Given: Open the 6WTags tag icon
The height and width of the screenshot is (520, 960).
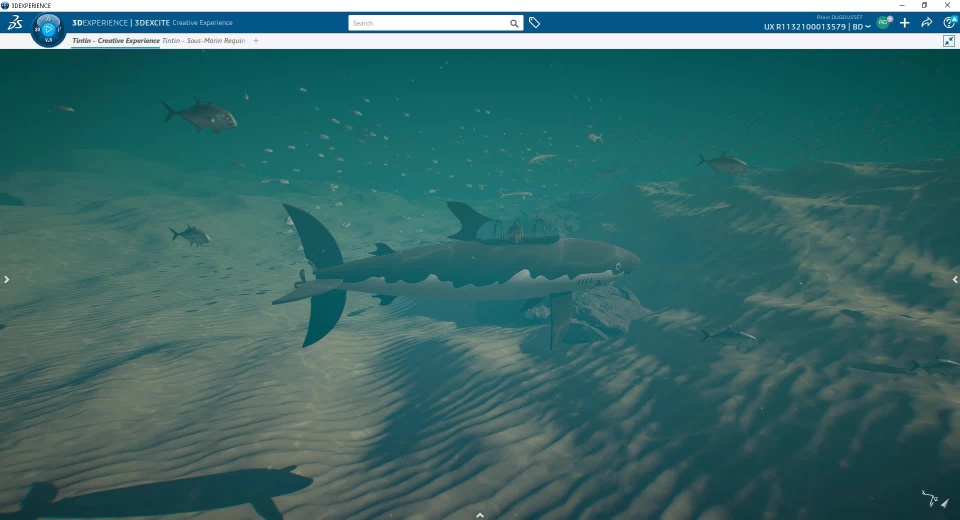Looking at the screenshot, I should tap(534, 23).
